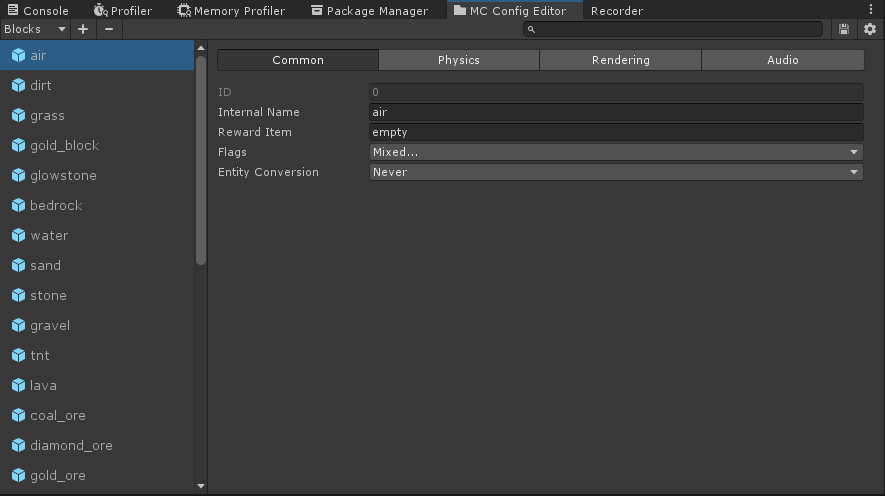Save config with the floppy disk icon

pyautogui.click(x=844, y=29)
